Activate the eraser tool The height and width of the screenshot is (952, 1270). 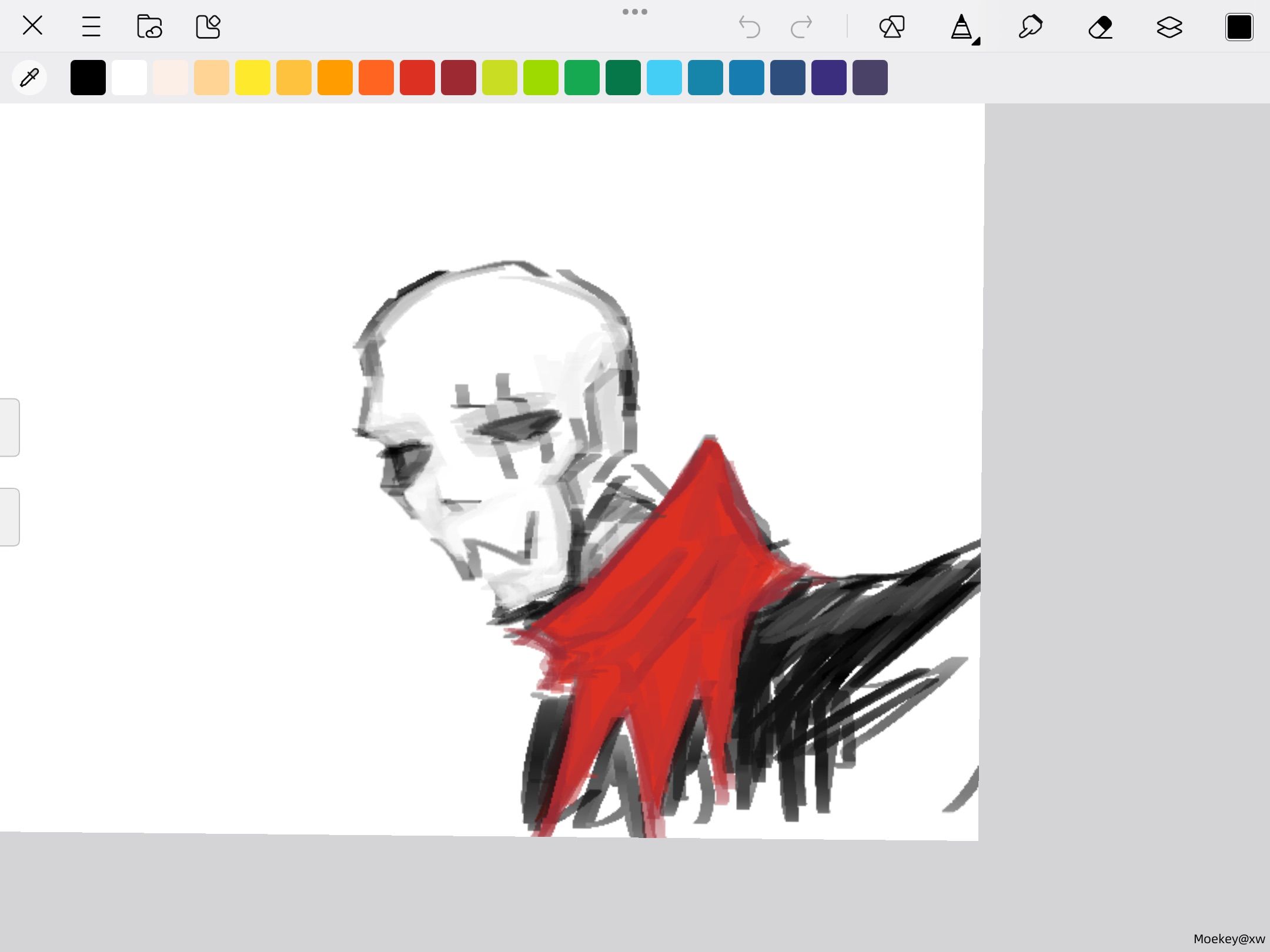(x=1100, y=27)
